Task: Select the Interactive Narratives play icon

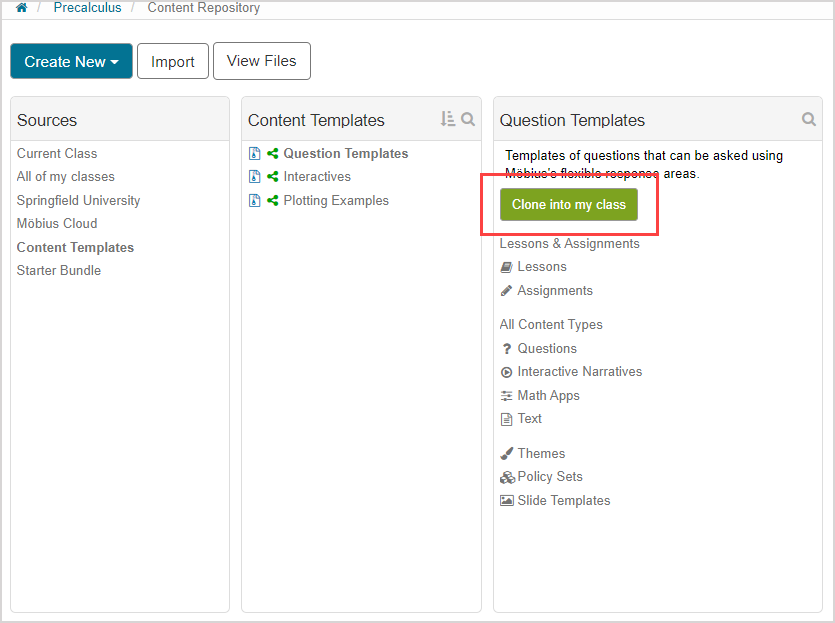Action: tap(507, 371)
